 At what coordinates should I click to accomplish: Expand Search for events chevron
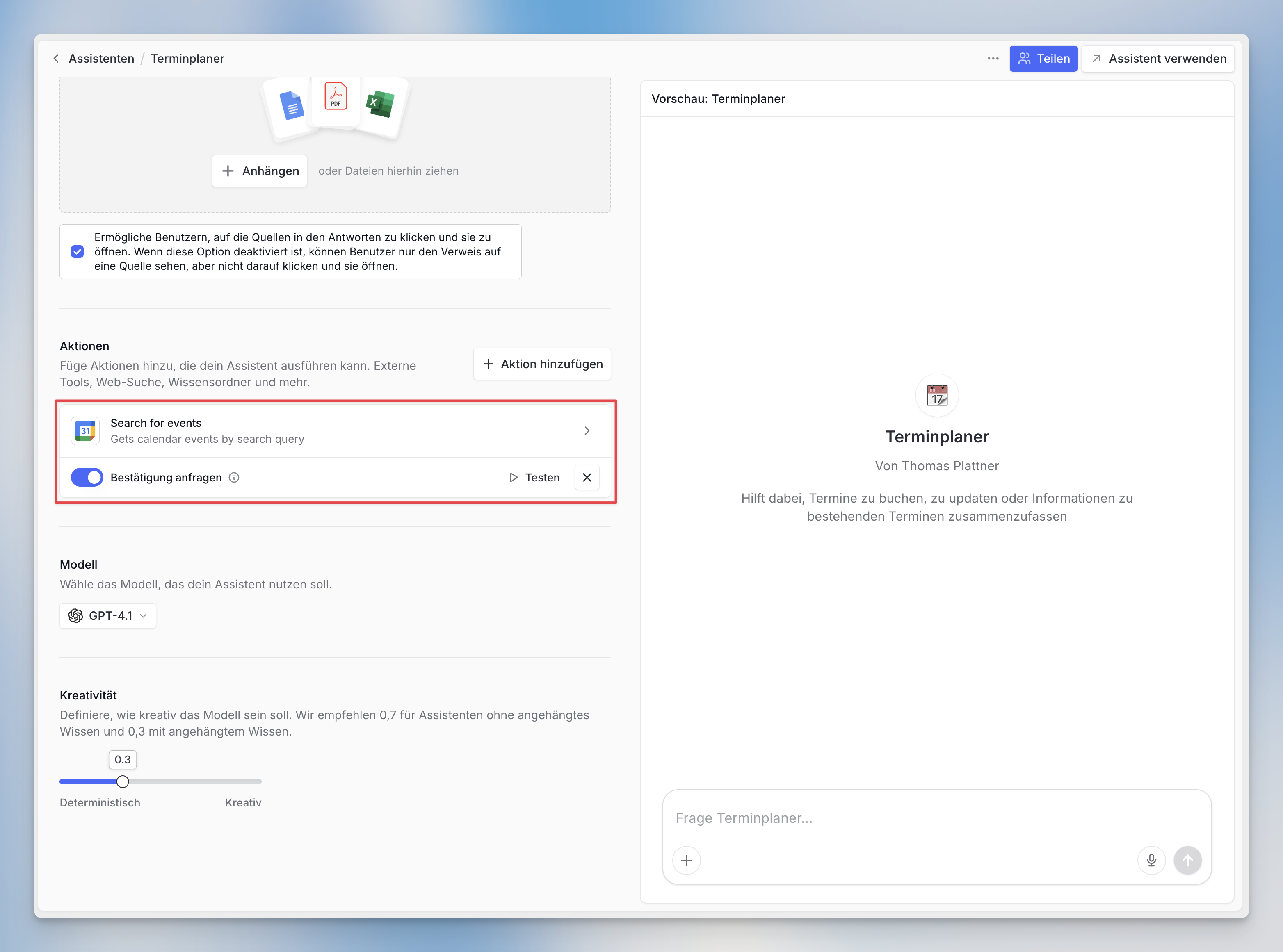pyautogui.click(x=587, y=430)
